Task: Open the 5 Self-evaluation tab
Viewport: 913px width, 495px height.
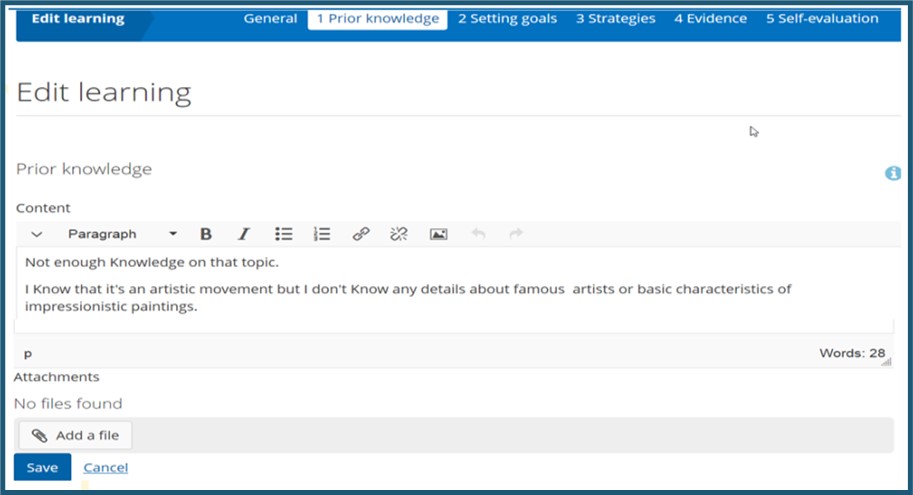Action: [822, 18]
